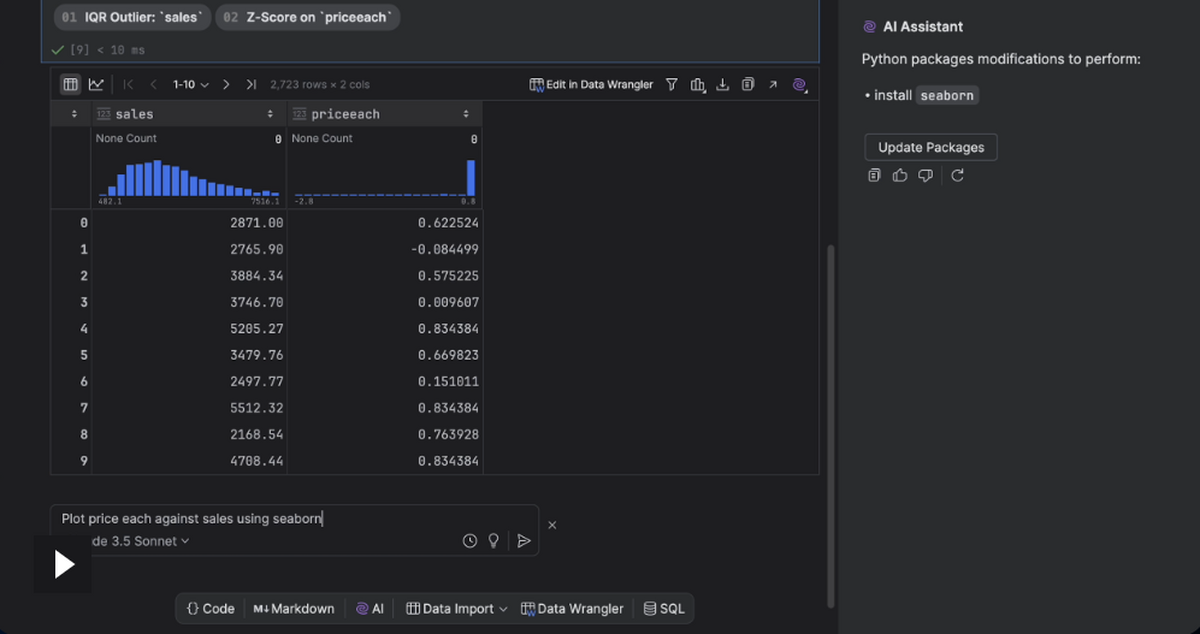Viewport: 1200px width, 634px height.
Task: Send the seaborn plot prompt
Action: [523, 541]
